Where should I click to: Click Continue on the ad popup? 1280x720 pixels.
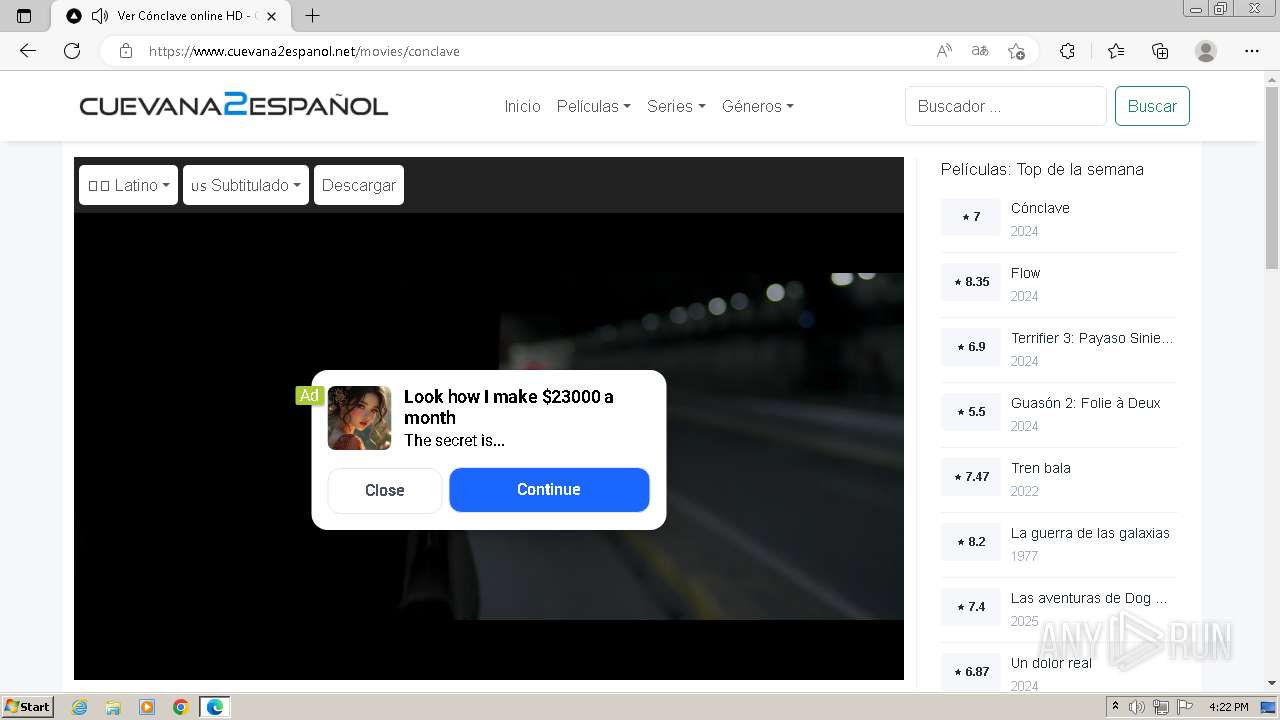tap(549, 489)
